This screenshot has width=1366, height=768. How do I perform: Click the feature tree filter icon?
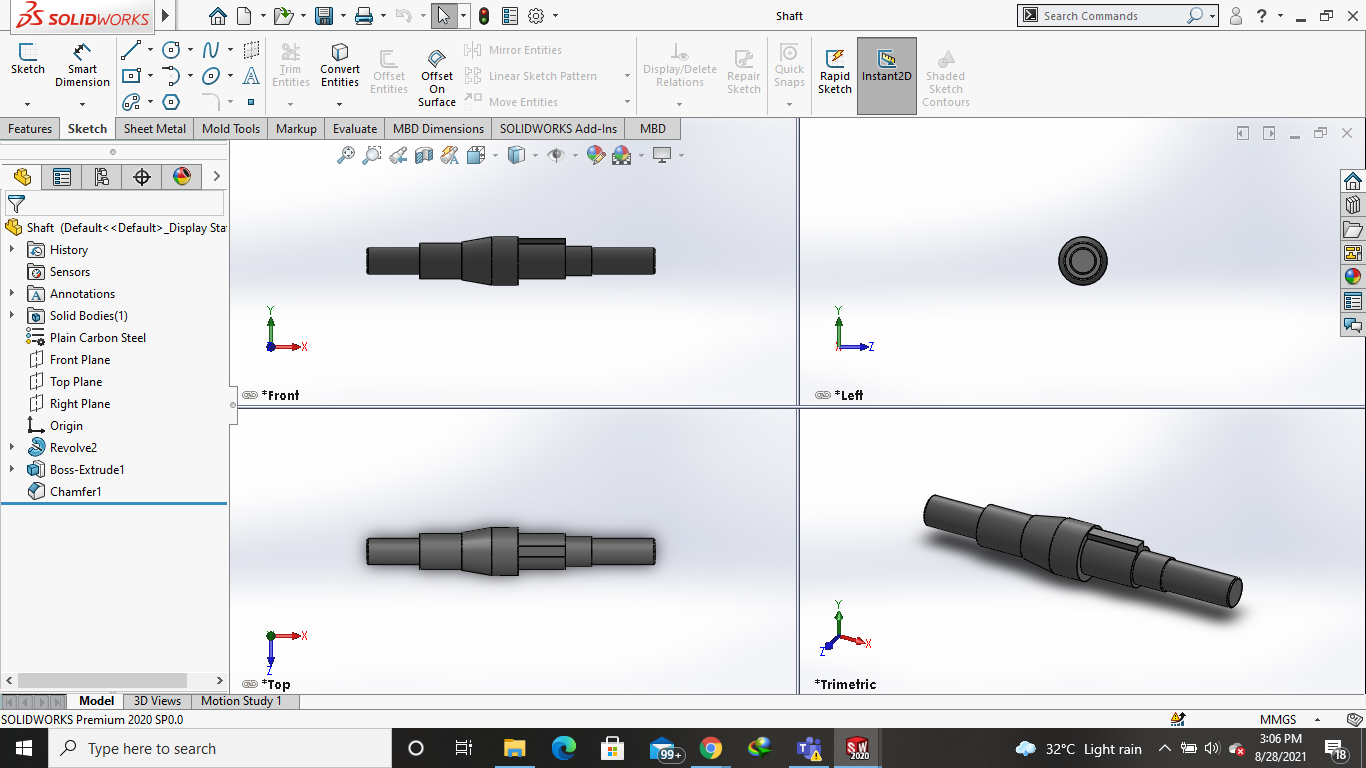16,204
